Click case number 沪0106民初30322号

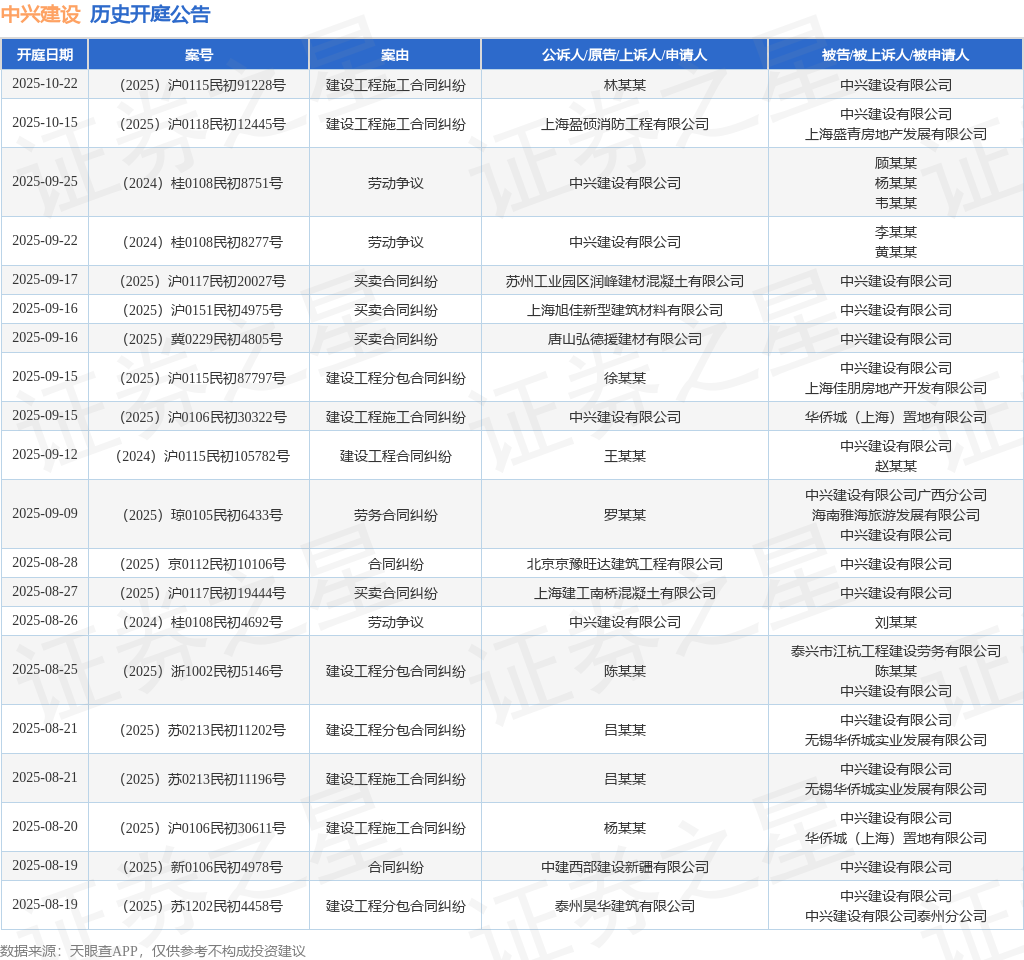[x=226, y=417]
